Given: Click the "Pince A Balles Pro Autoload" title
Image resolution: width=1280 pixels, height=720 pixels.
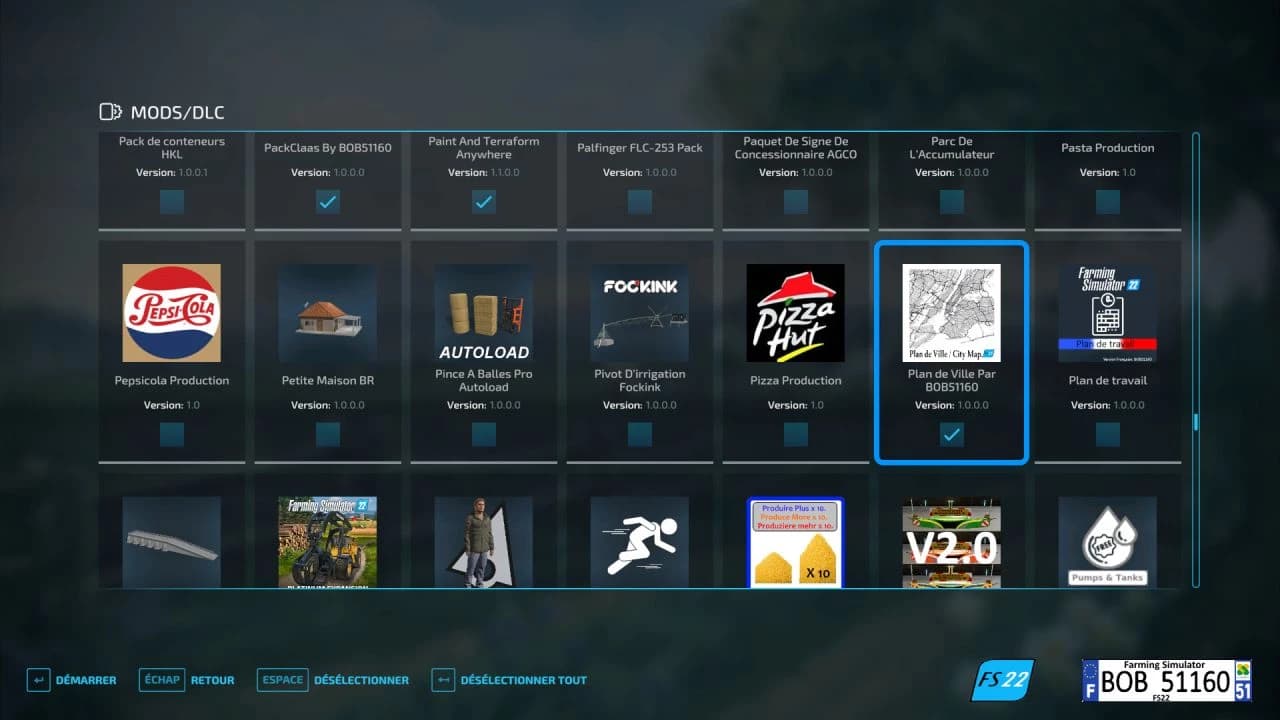Looking at the screenshot, I should click(x=484, y=381).
